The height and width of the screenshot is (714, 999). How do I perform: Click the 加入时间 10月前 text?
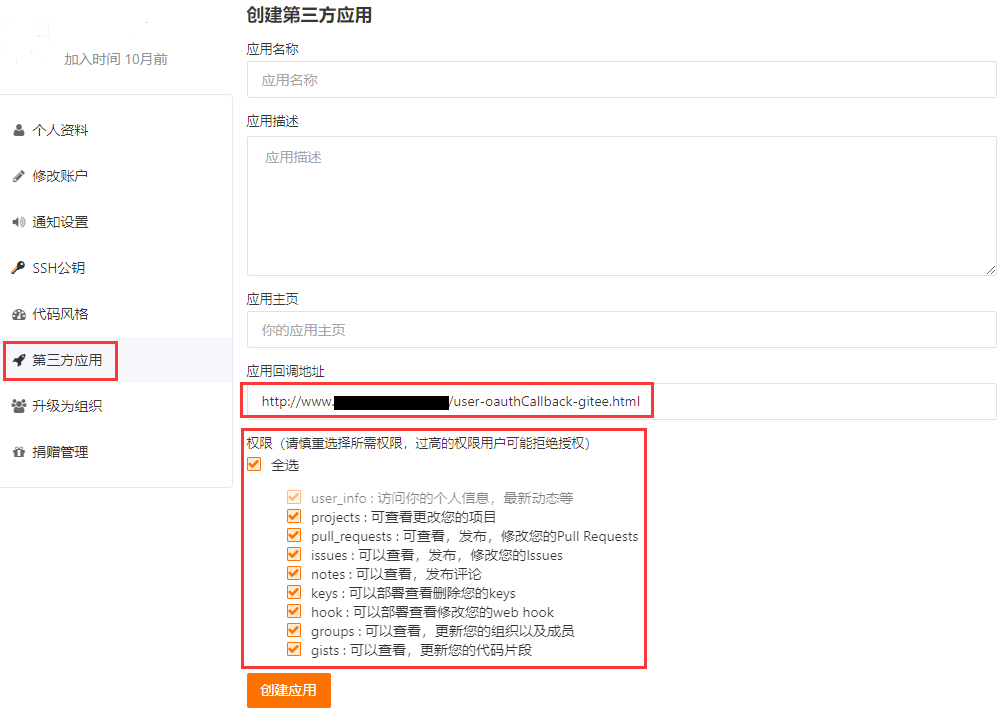tap(116, 59)
